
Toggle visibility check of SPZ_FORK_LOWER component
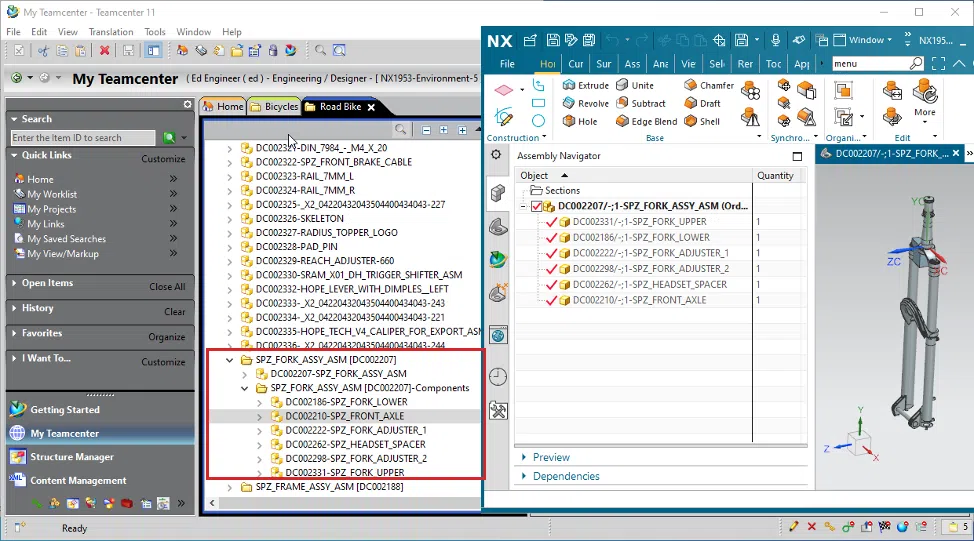click(551, 237)
